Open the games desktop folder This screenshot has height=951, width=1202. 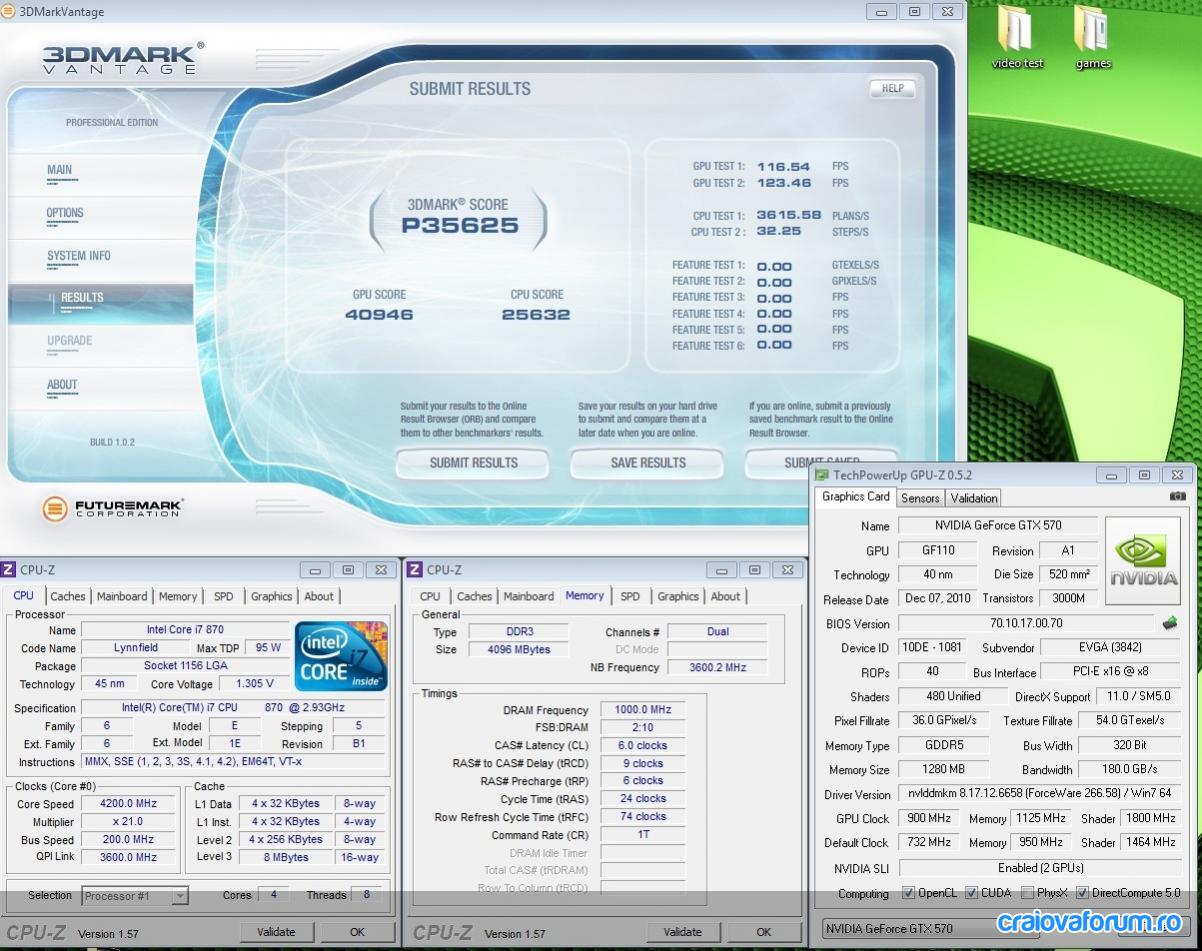1093,37
